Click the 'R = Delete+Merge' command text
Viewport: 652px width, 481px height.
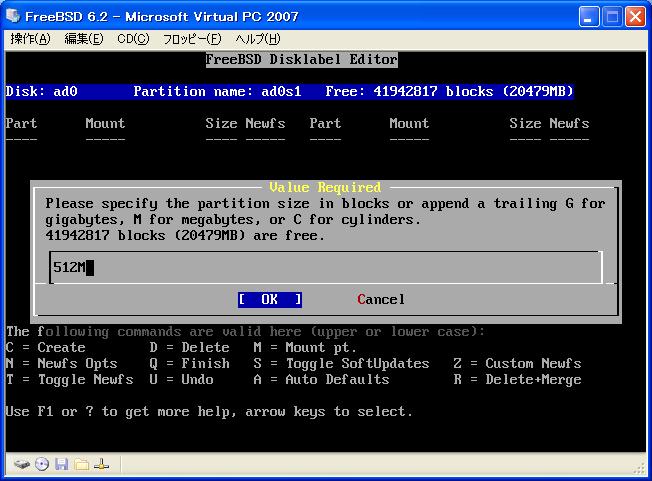517,380
